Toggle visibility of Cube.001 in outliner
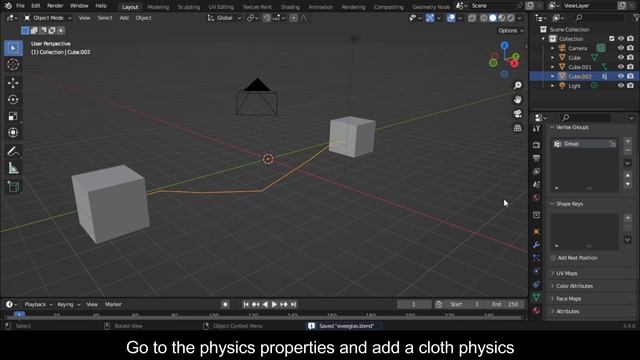 tap(621, 67)
